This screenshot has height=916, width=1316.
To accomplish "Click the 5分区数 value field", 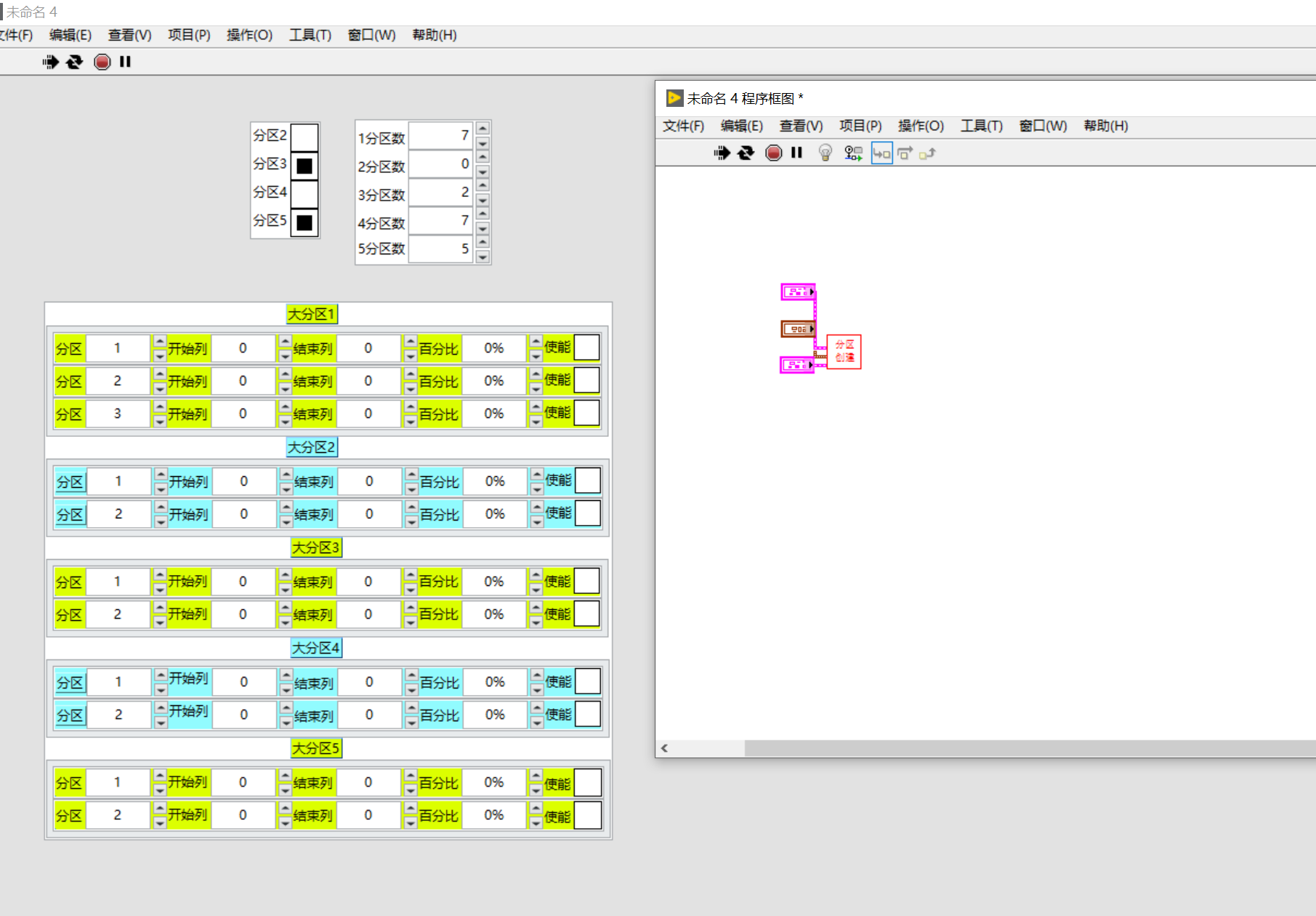I will point(440,249).
